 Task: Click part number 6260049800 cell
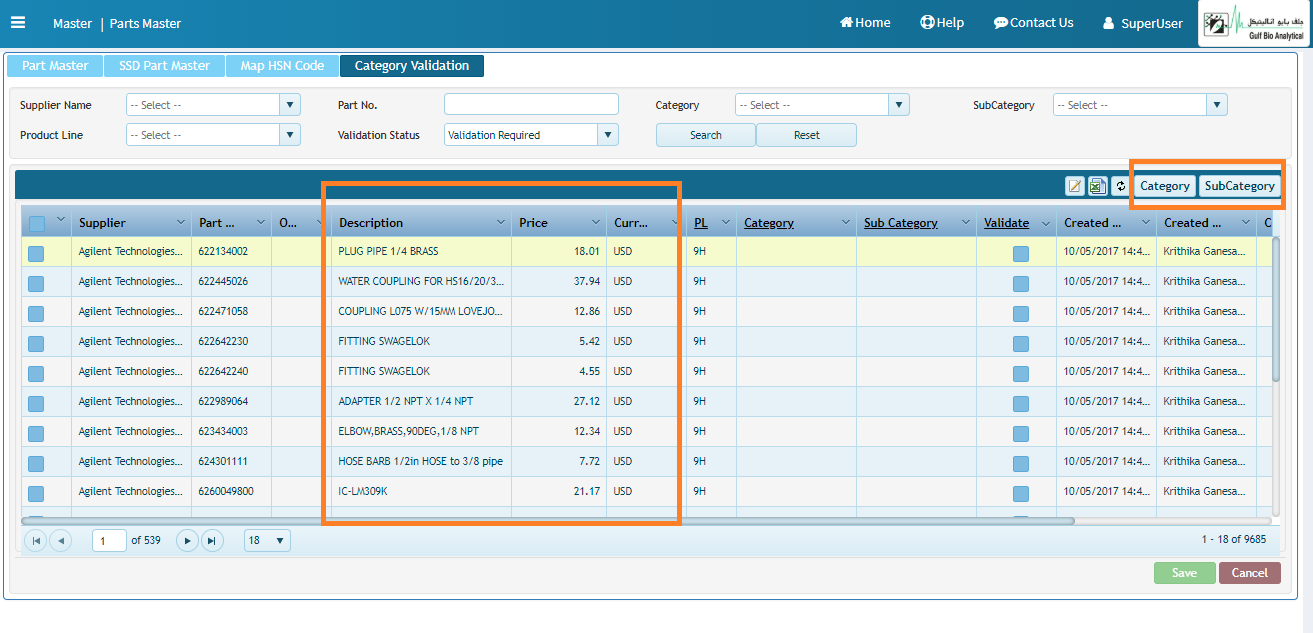click(231, 491)
